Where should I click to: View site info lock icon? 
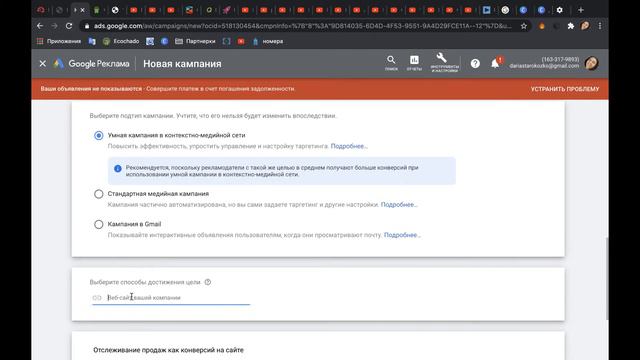coord(87,26)
